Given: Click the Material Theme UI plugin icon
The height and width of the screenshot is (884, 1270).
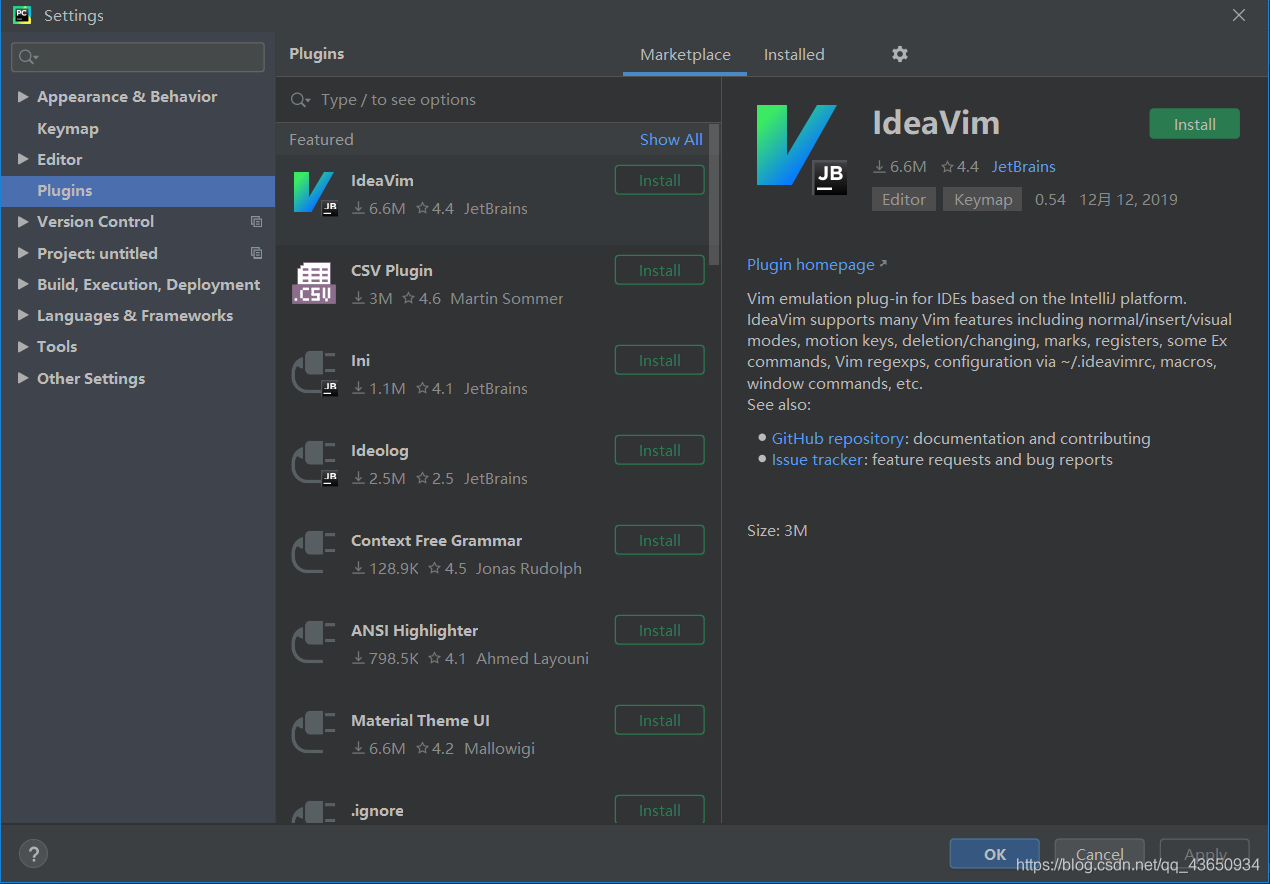Looking at the screenshot, I should [314, 733].
